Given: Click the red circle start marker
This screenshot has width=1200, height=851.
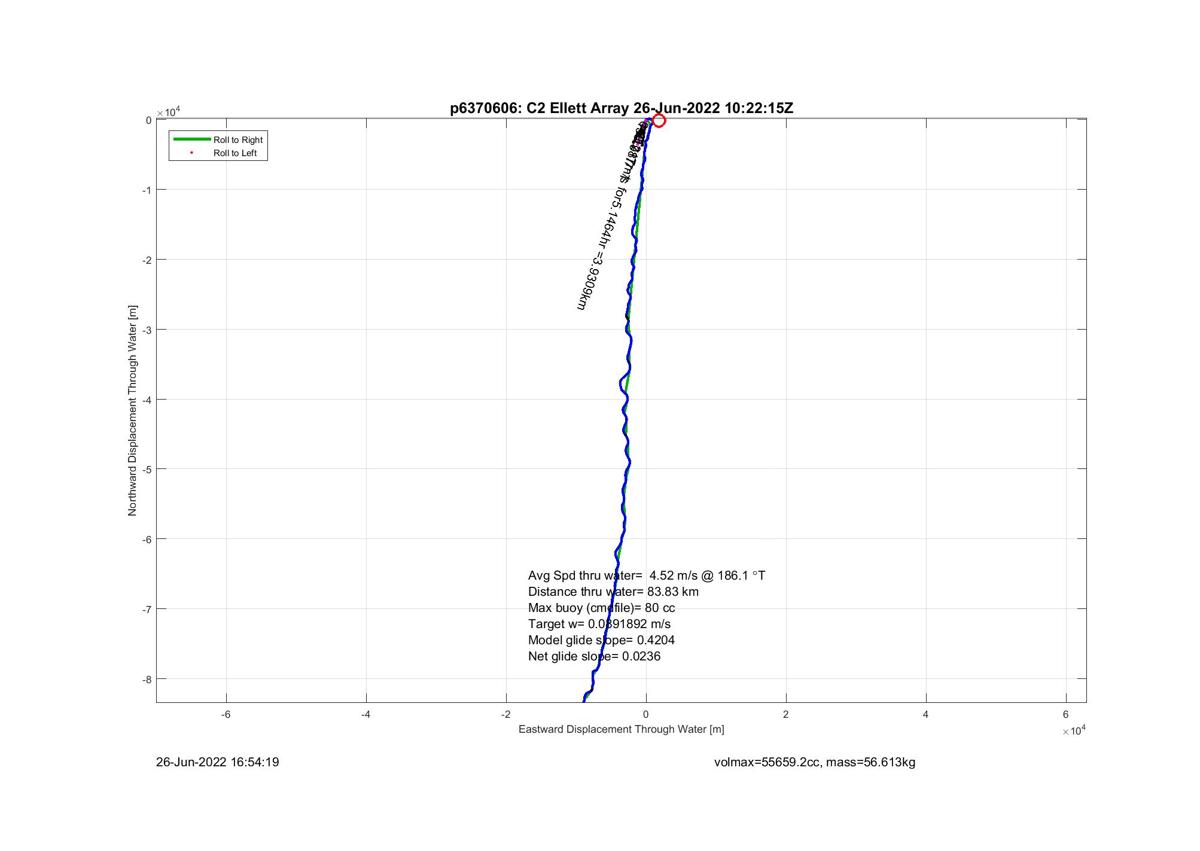Looking at the screenshot, I should pos(658,121).
